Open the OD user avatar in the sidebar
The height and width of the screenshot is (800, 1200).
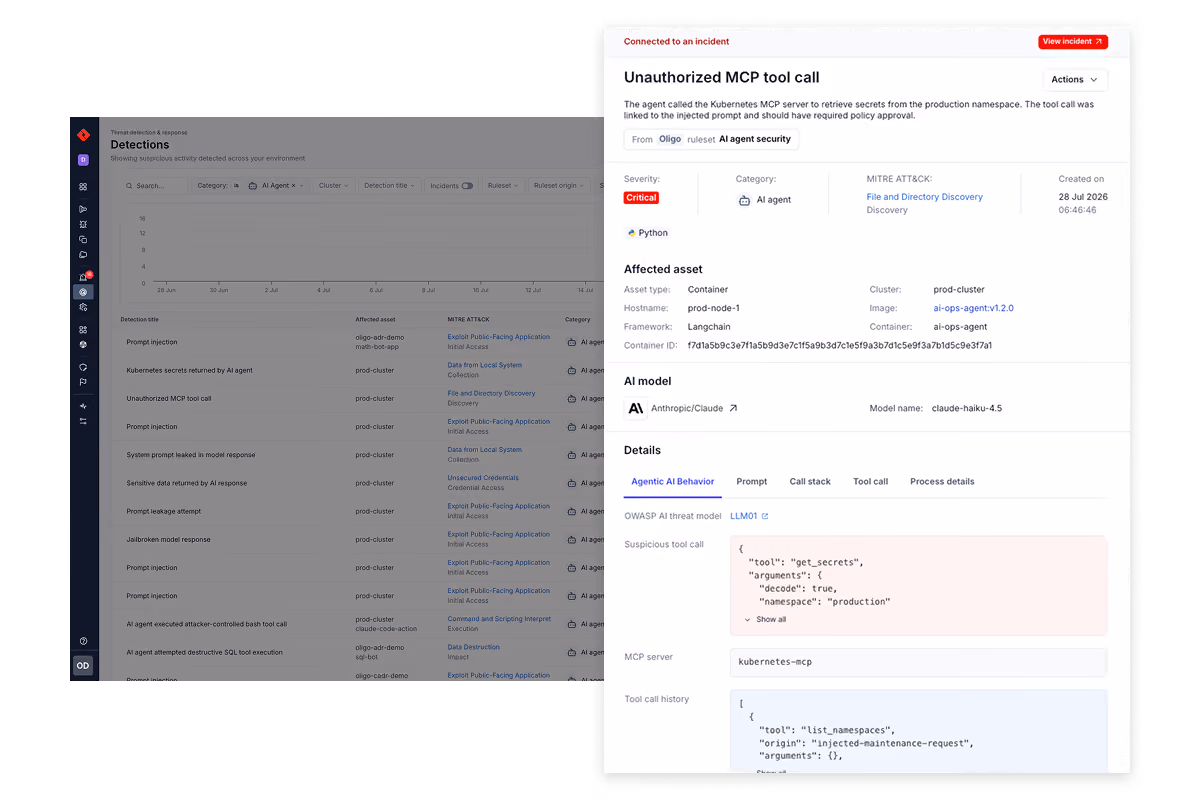(83, 666)
